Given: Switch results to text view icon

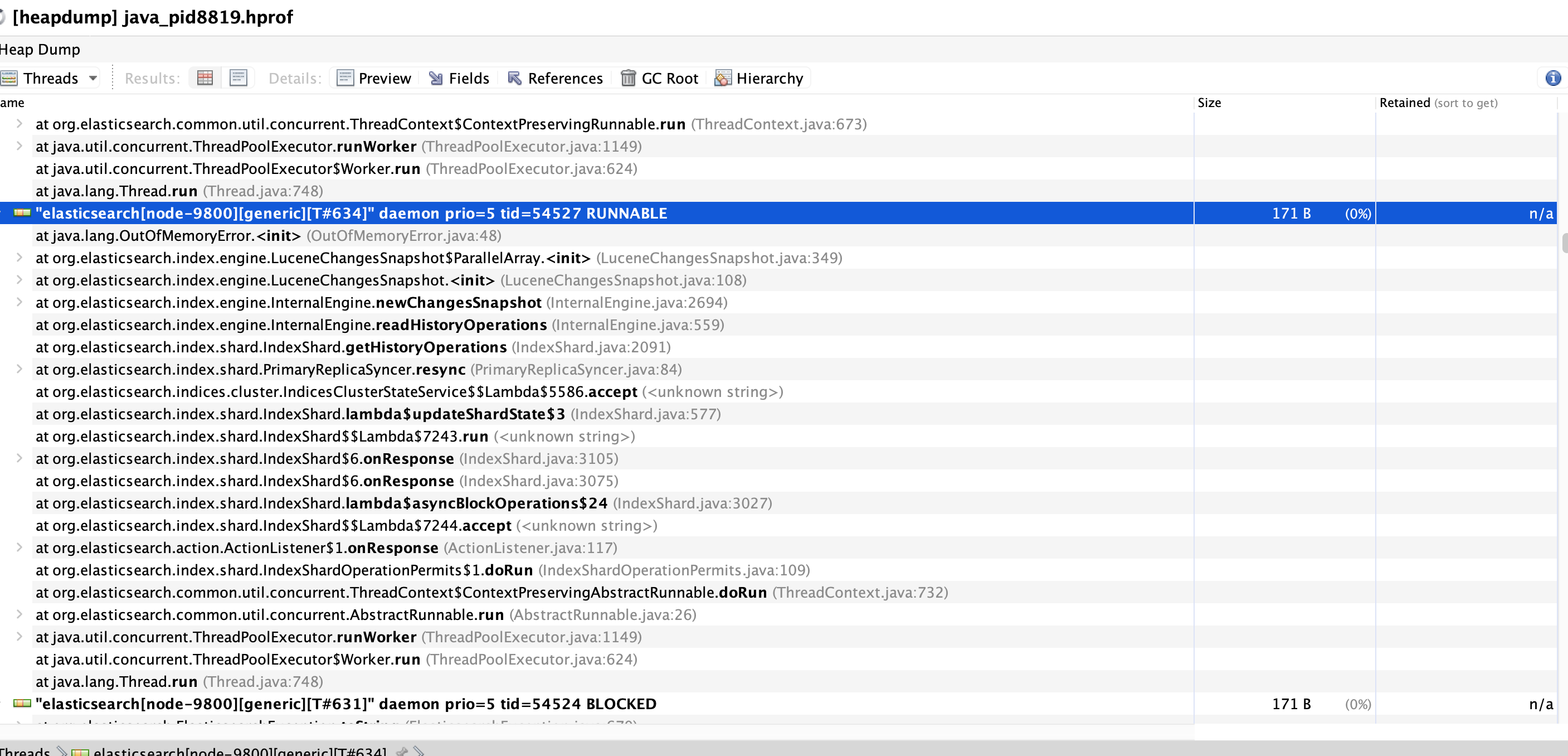Looking at the screenshot, I should 238,78.
